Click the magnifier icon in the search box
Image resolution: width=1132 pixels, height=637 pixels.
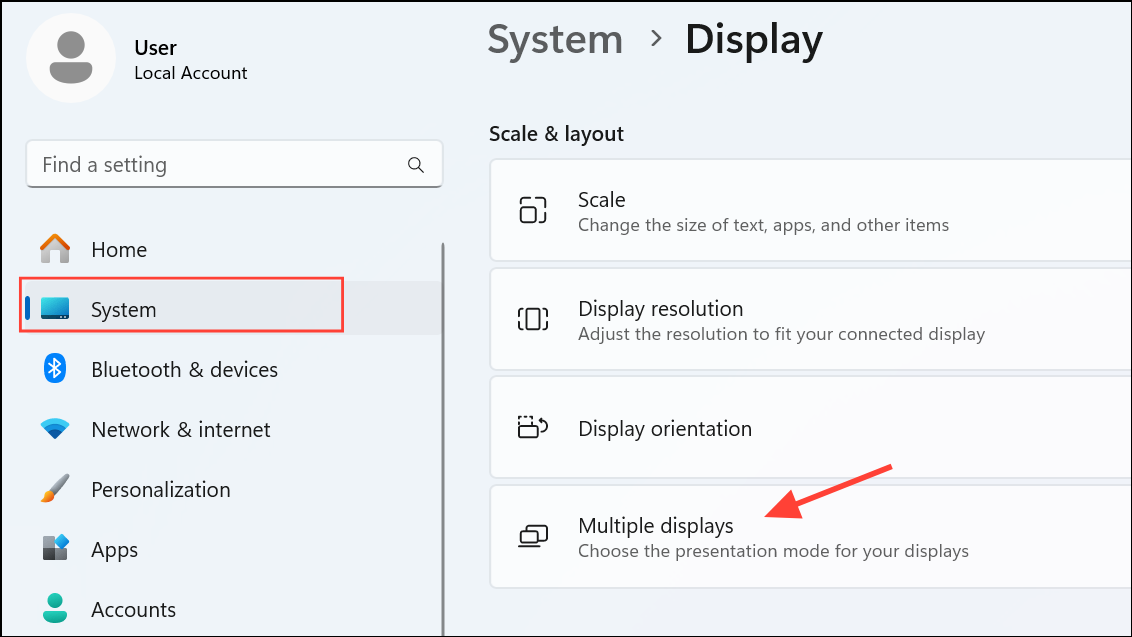pyautogui.click(x=416, y=165)
